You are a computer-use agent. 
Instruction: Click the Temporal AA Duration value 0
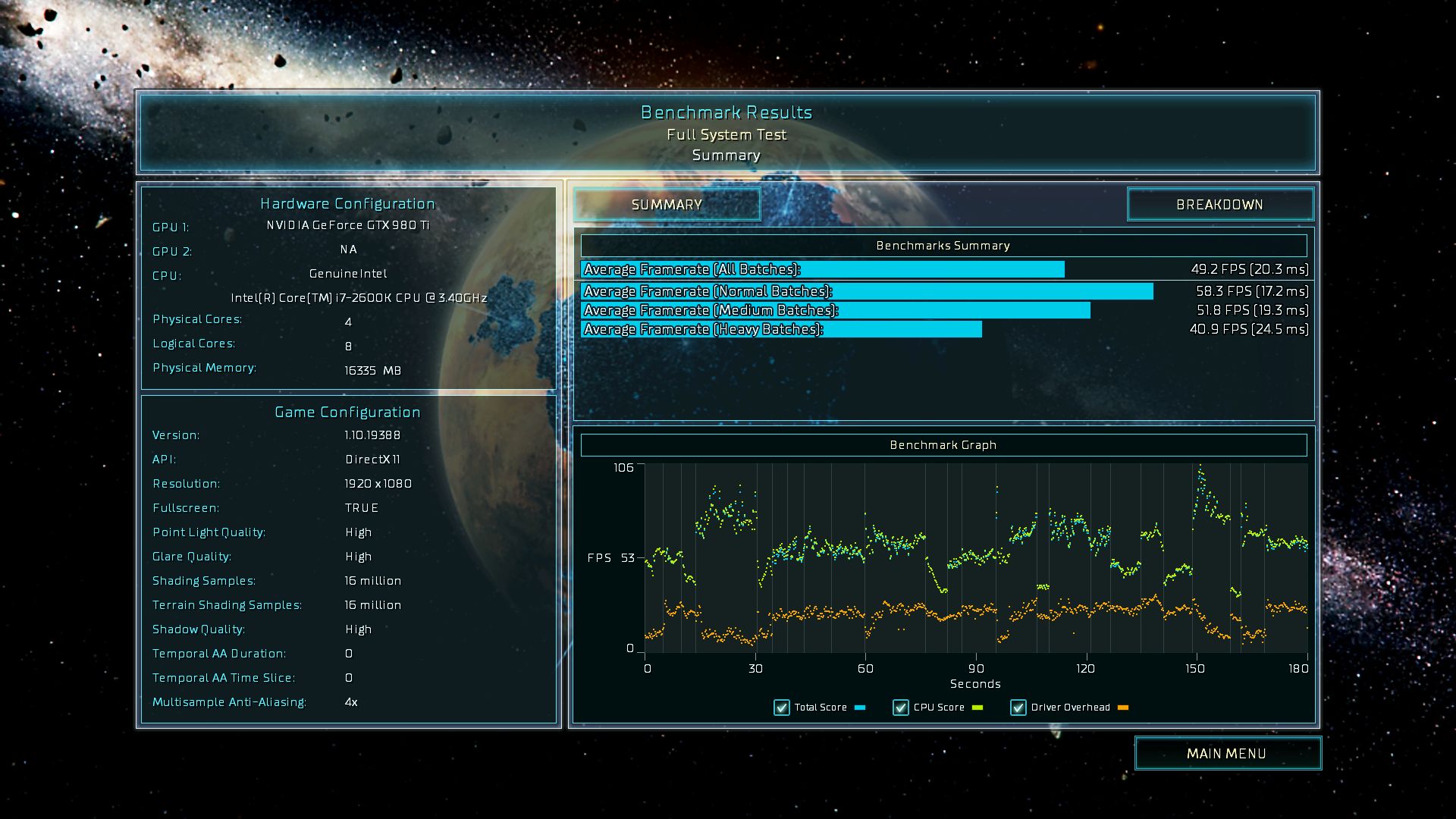coord(349,654)
